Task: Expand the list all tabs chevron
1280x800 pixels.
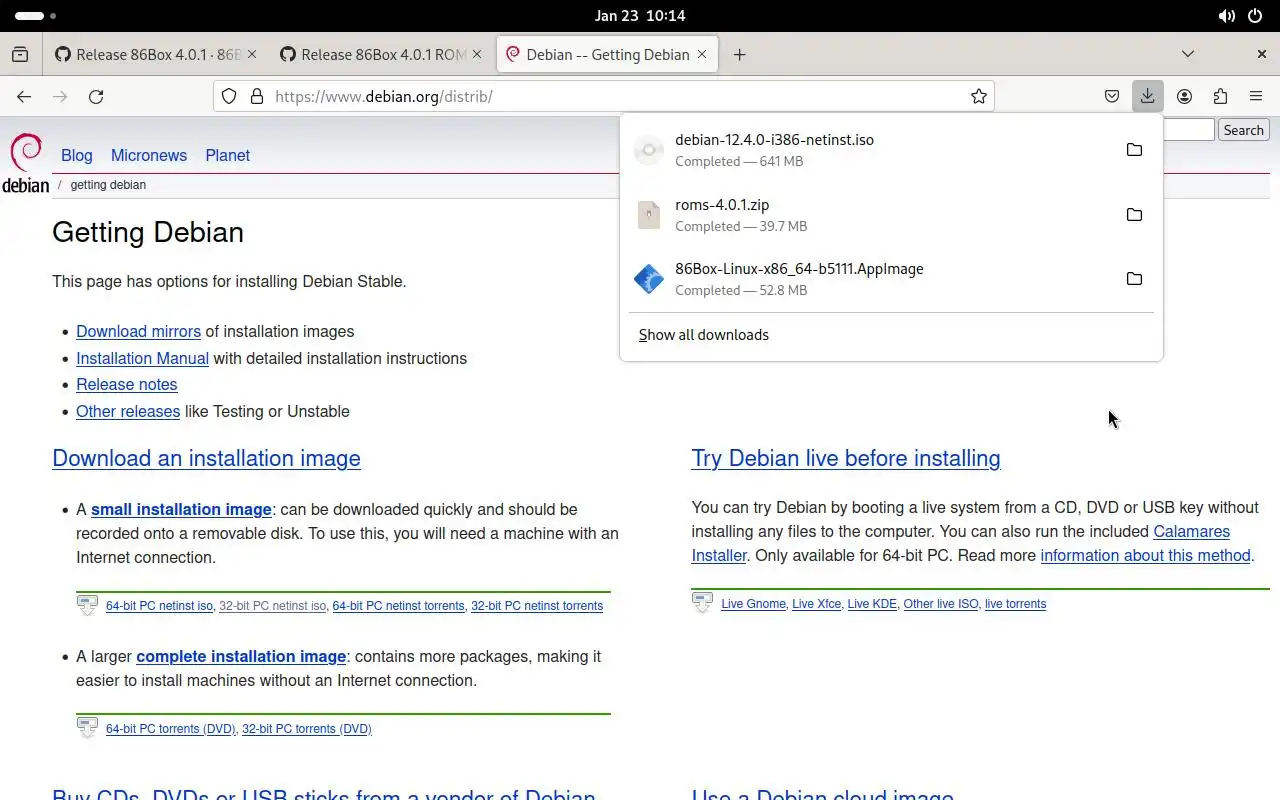Action: (1188, 54)
